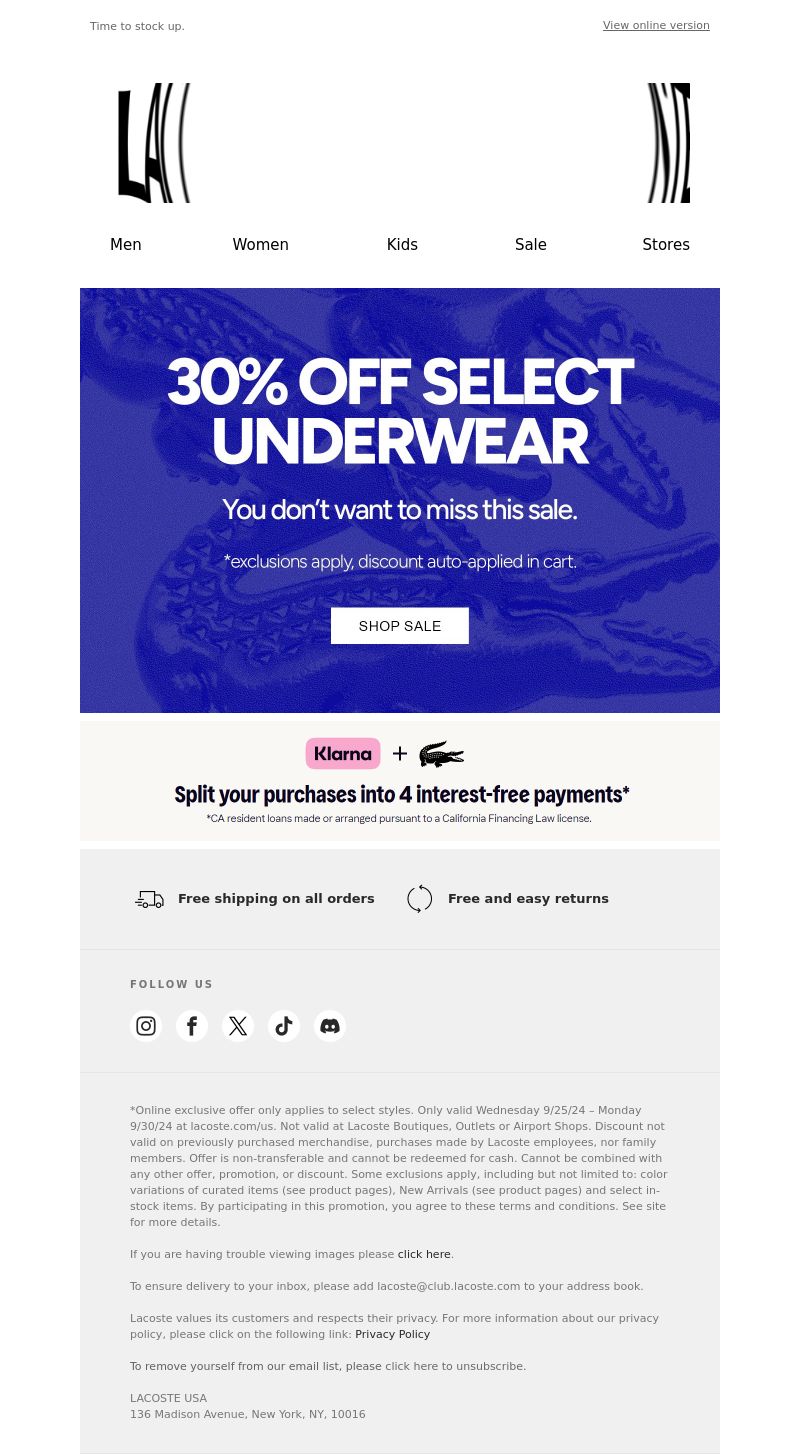Click the Lacoste crocodile logo beside Klarna
The width and height of the screenshot is (800, 1455).
(x=441, y=754)
